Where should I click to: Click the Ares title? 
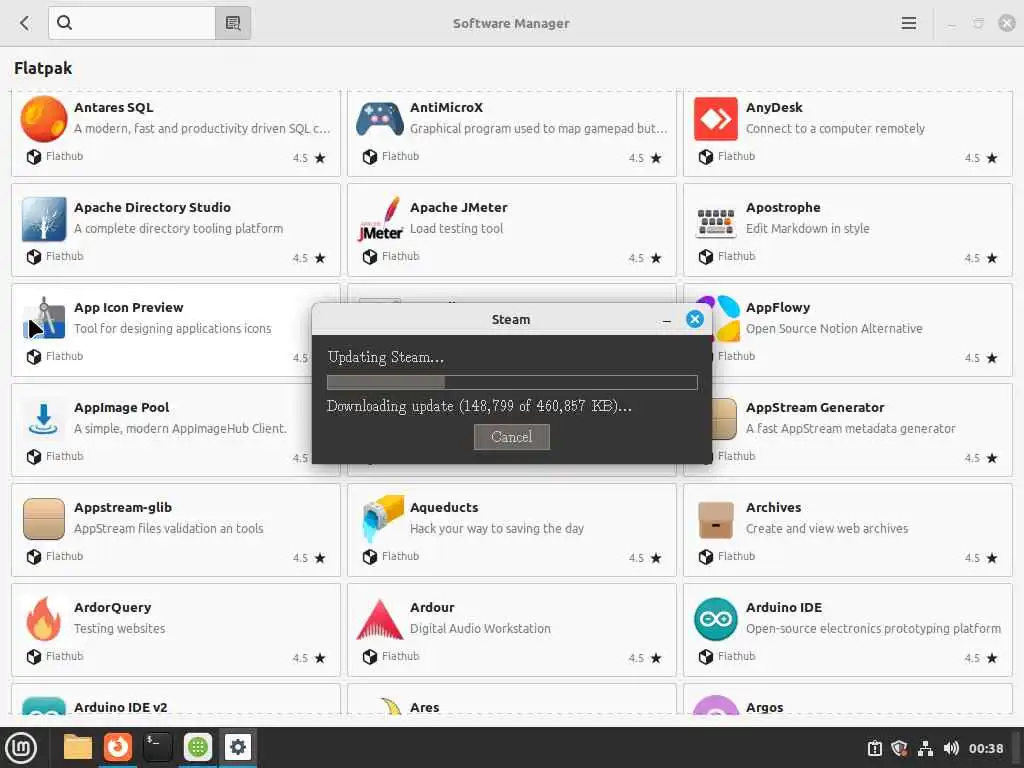[424, 707]
